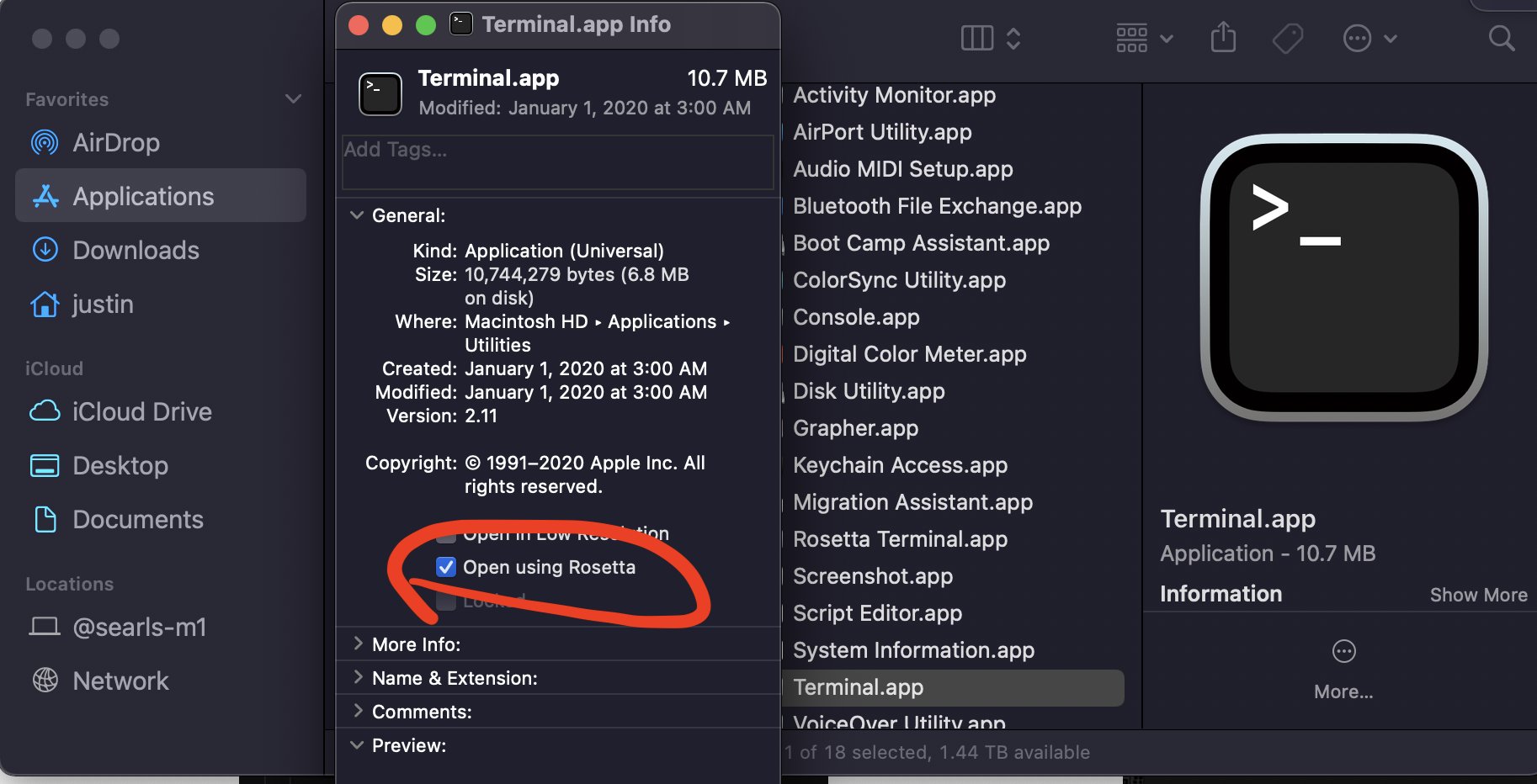Select Screenshot.app in the list
This screenshot has height=784, width=1537.
point(873,576)
